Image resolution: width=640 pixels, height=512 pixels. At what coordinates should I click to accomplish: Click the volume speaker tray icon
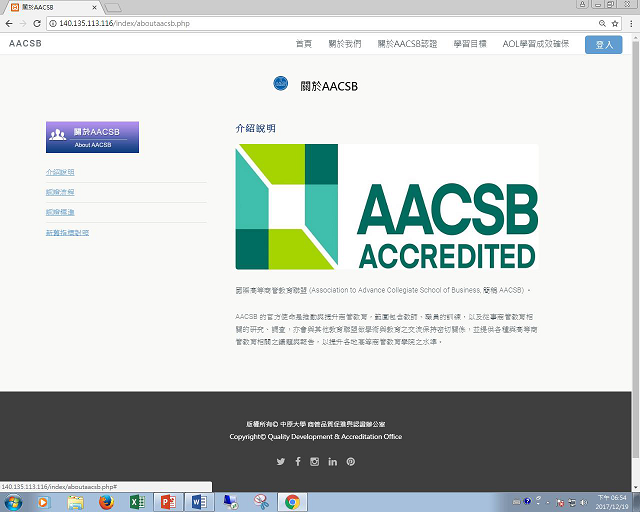(584, 502)
